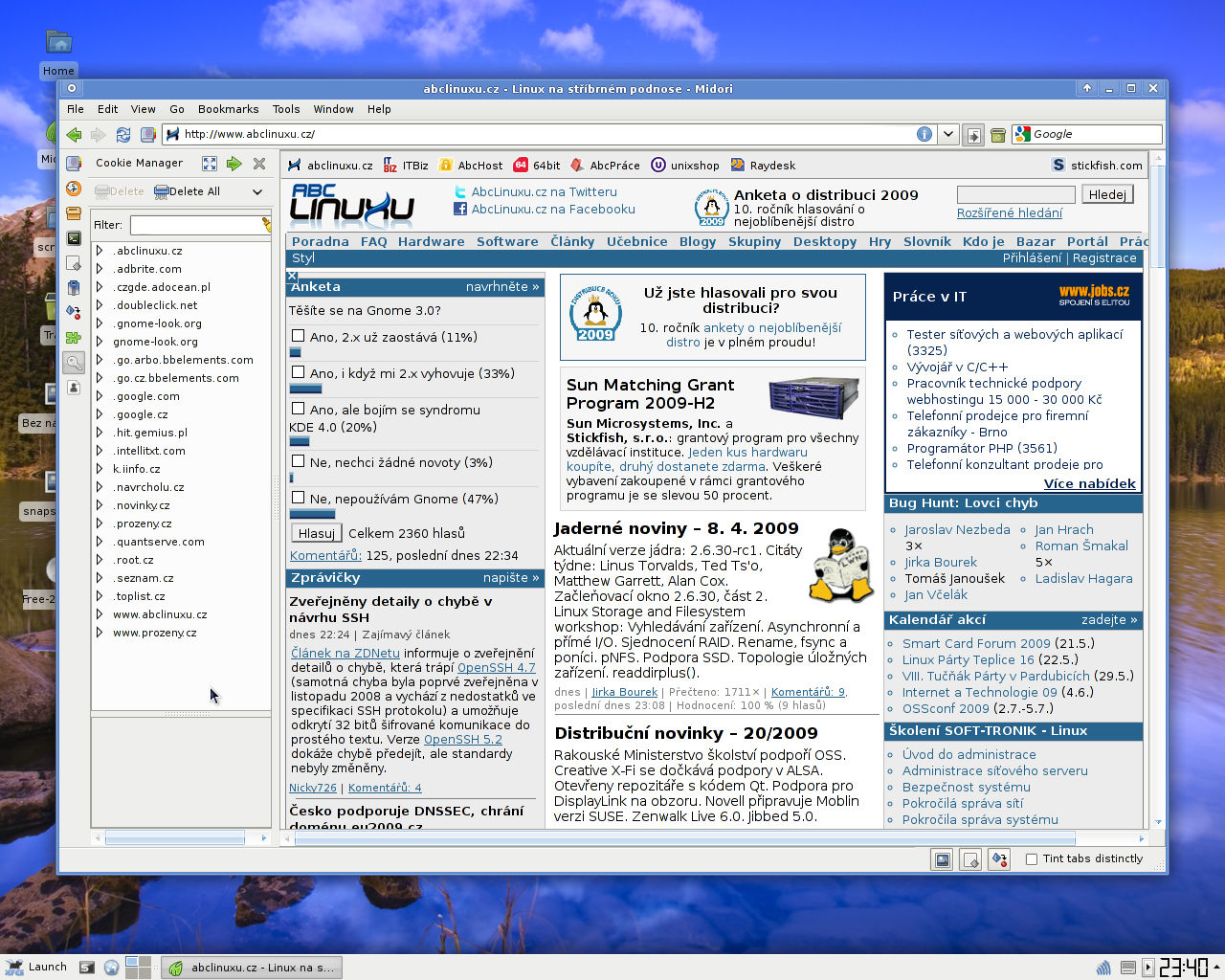Image resolution: width=1225 pixels, height=980 pixels.
Task: Move the Cookie Manager panel to the right
Action: tap(234, 164)
